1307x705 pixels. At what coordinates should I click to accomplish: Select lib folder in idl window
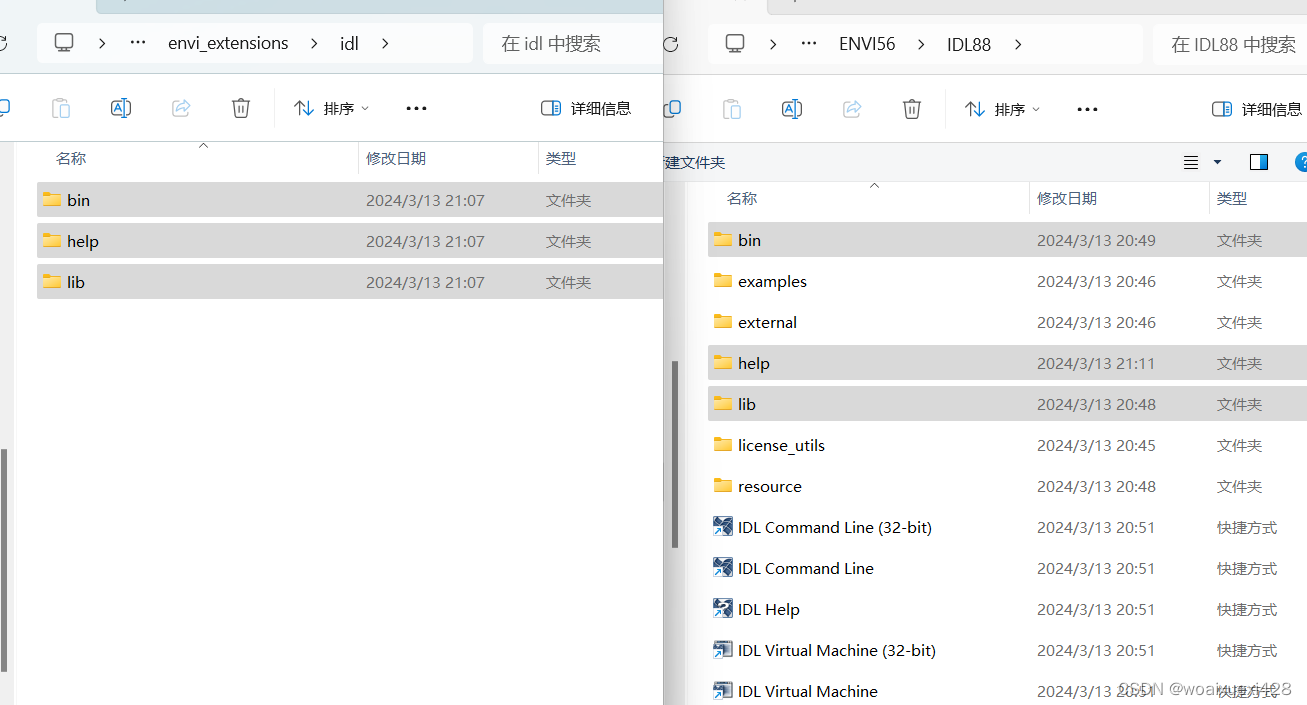click(349, 282)
